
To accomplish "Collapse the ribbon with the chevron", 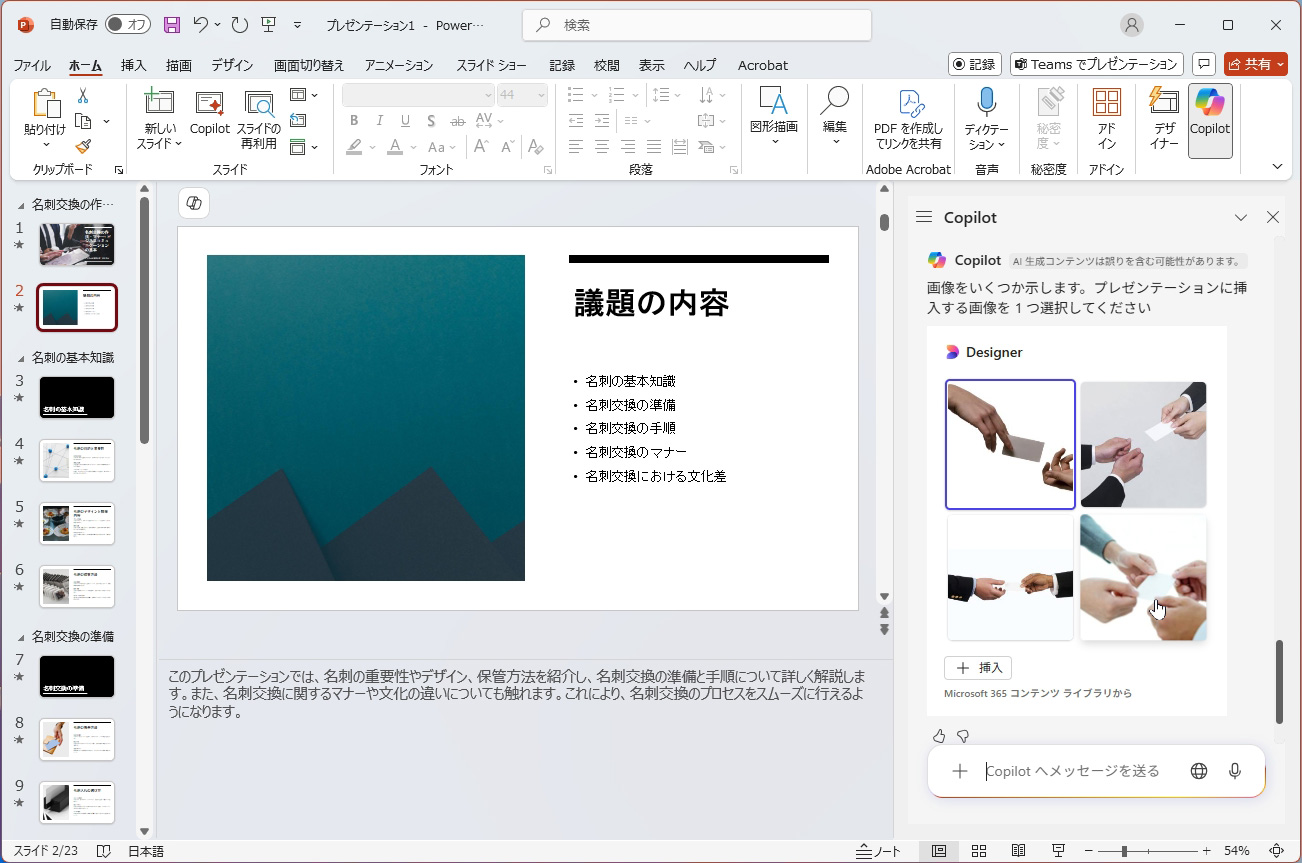I will point(1276,167).
